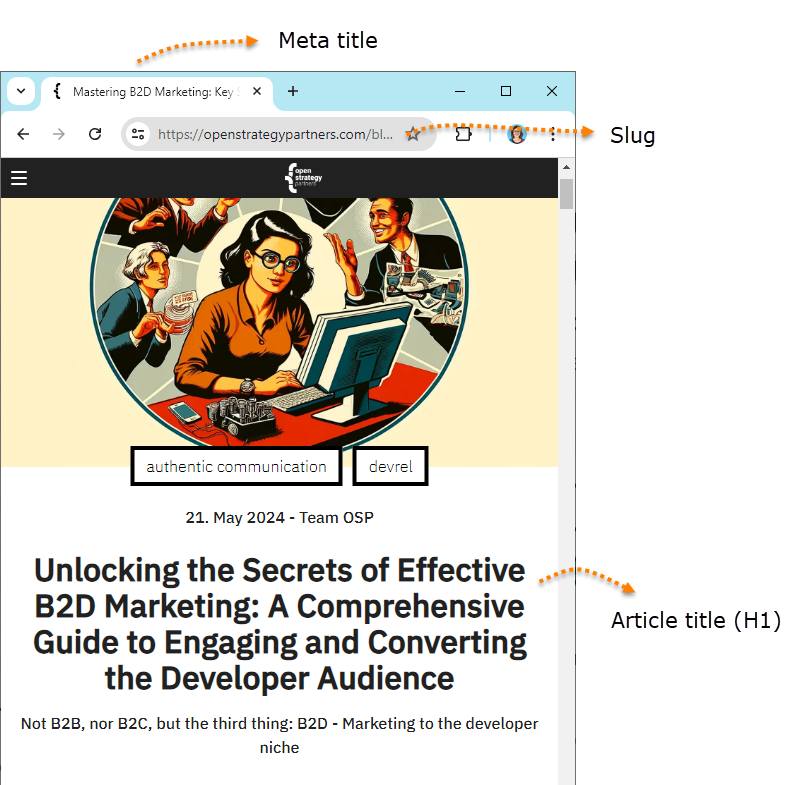Viewport: 798px width, 785px height.
Task: Reload the current page
Action: [95, 134]
